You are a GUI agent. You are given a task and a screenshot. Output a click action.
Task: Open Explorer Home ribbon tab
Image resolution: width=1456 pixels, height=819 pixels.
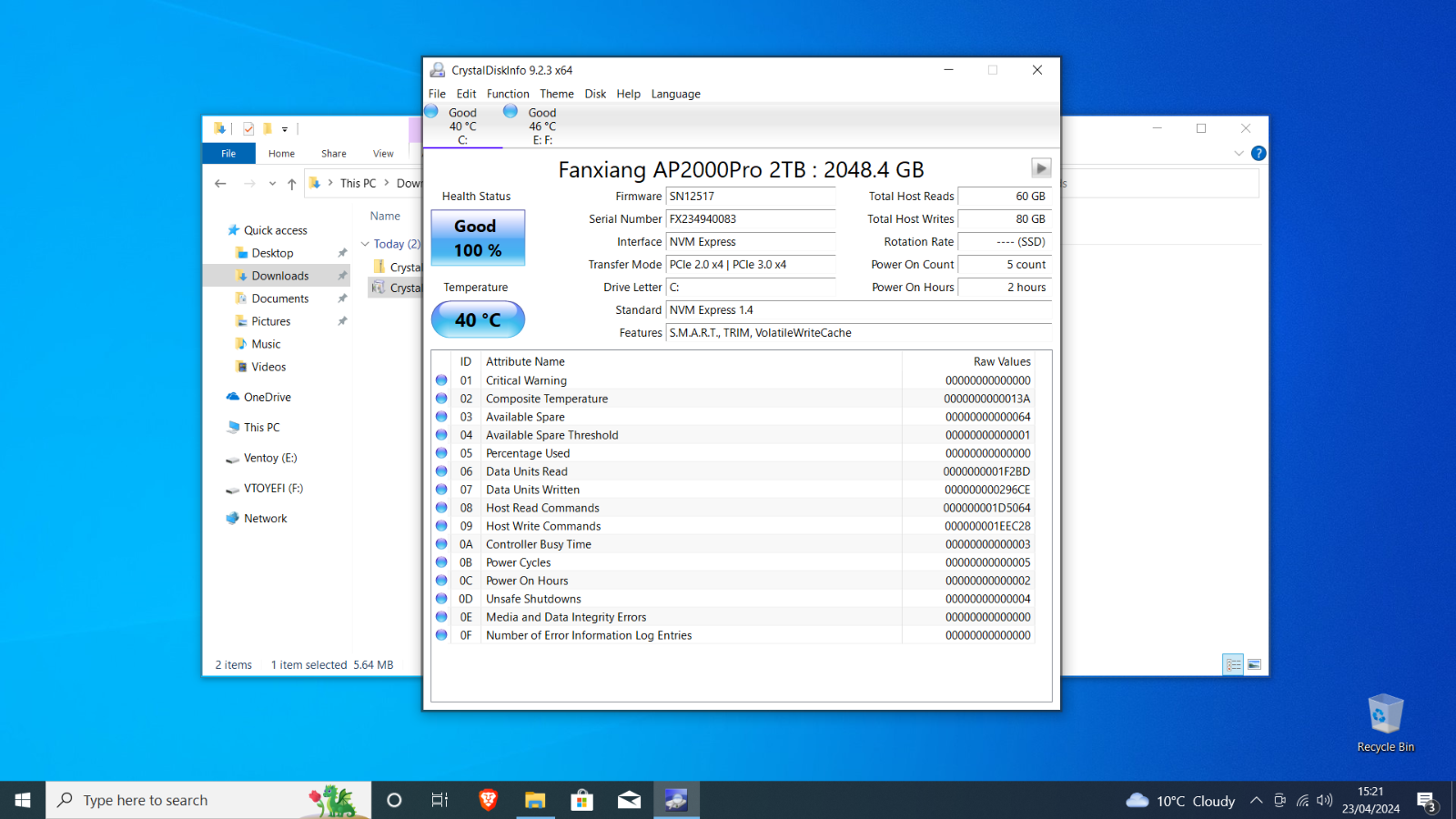point(281,153)
